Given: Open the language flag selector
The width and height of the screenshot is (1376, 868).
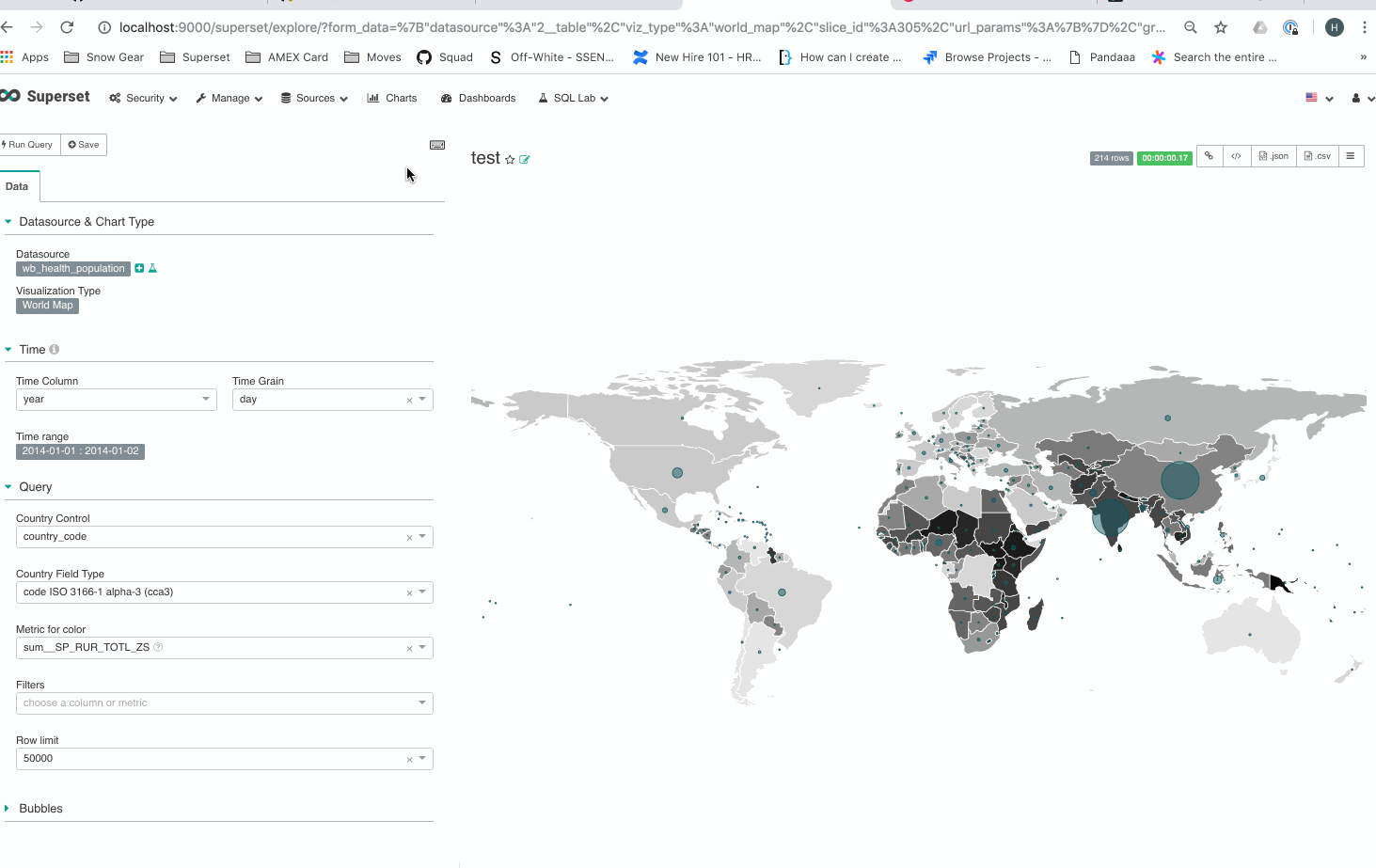Looking at the screenshot, I should coord(1320,98).
